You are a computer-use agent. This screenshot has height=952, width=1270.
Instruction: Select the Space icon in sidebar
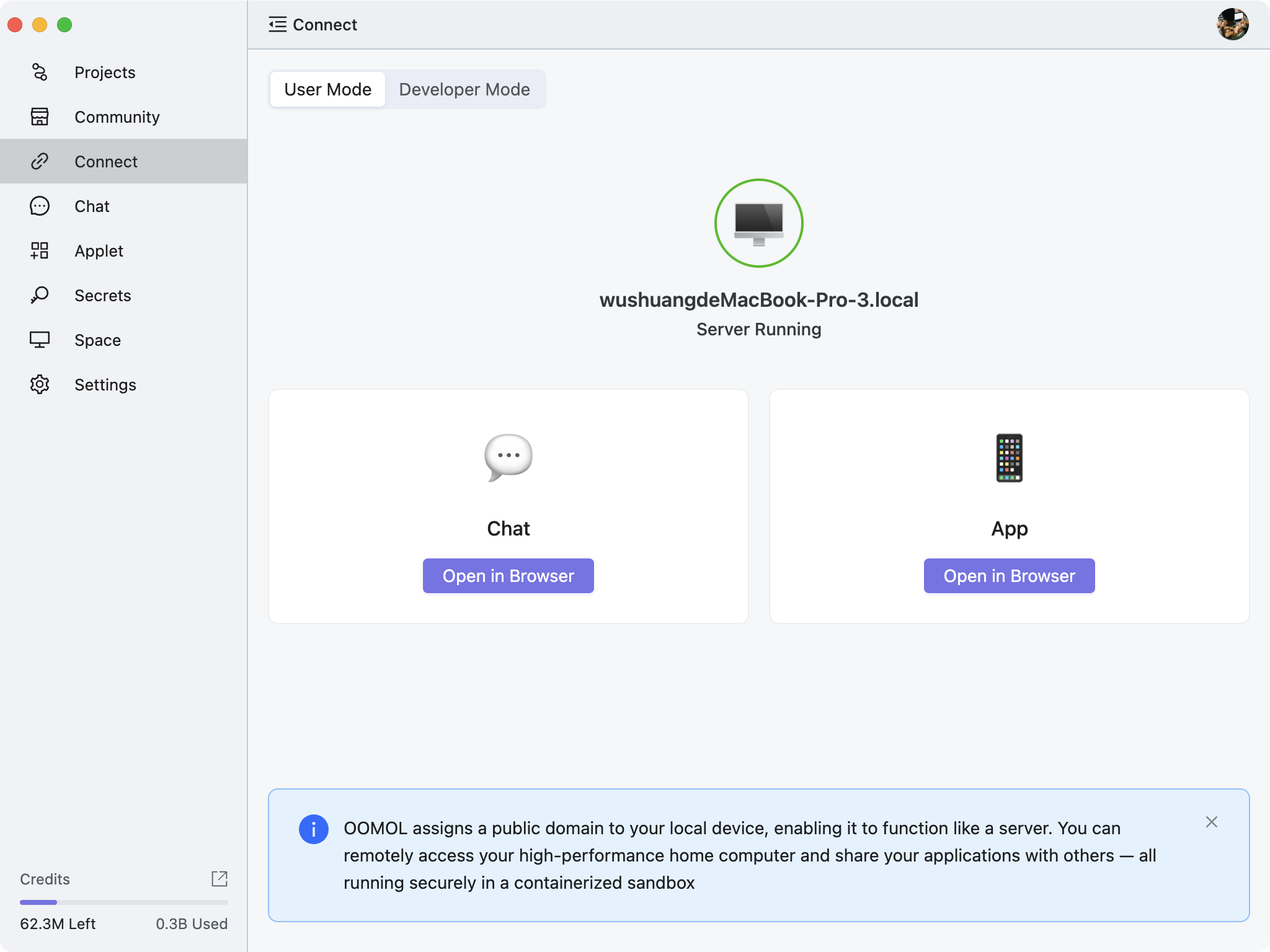(40, 340)
